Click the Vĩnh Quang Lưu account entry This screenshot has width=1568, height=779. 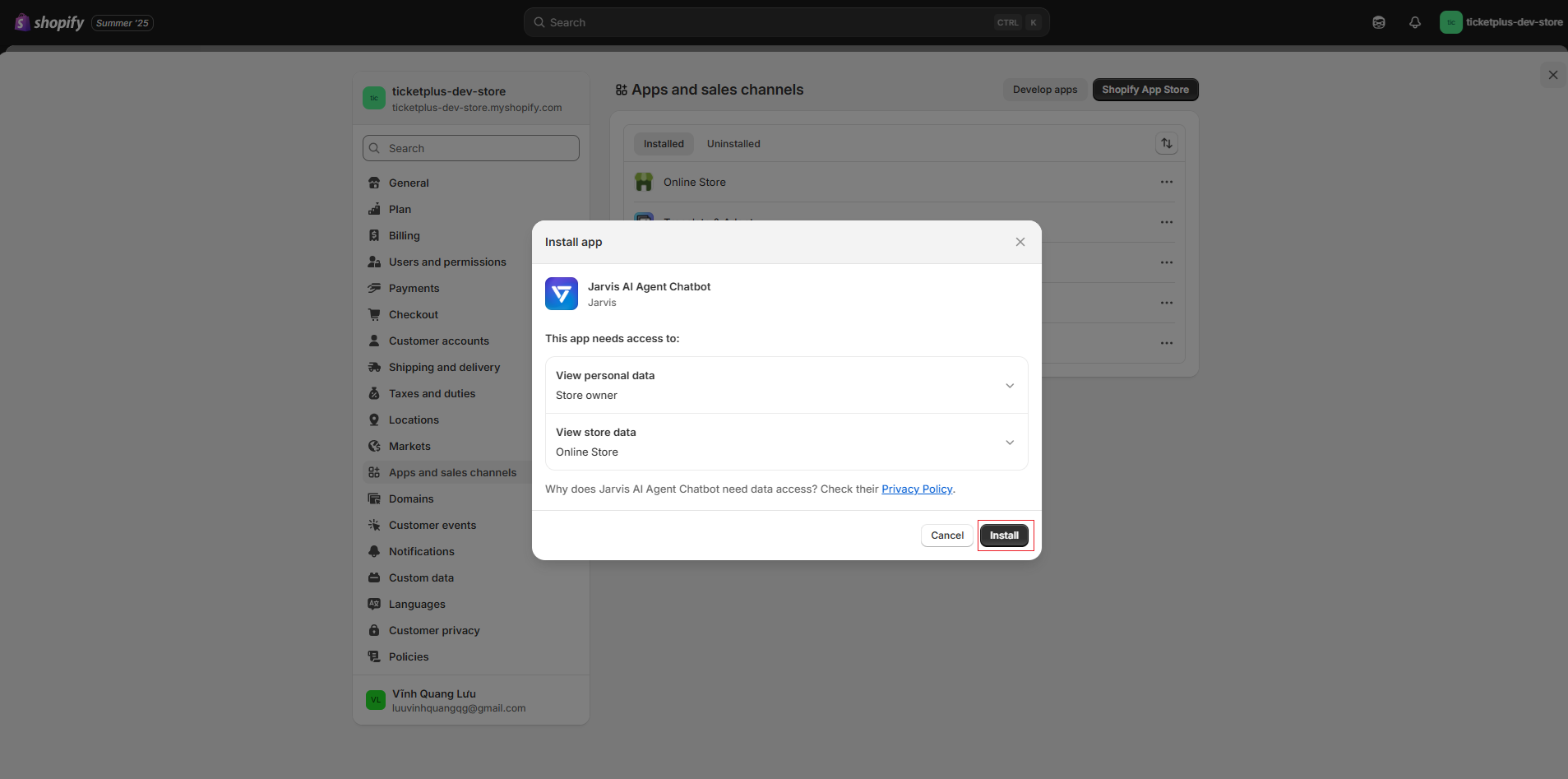[x=471, y=700]
